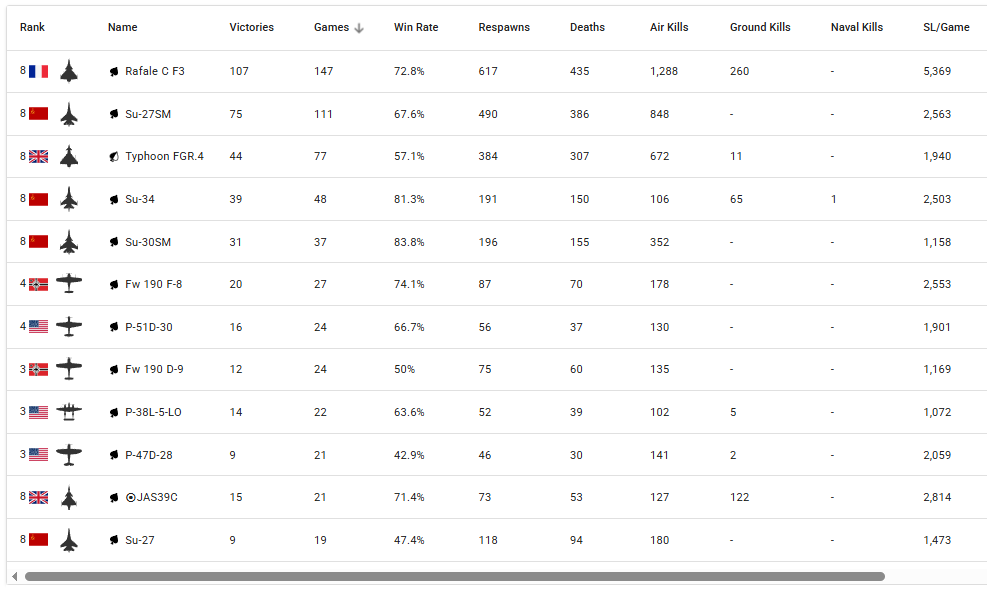Click the P-47D-28 propeller plane icon

coord(68,455)
